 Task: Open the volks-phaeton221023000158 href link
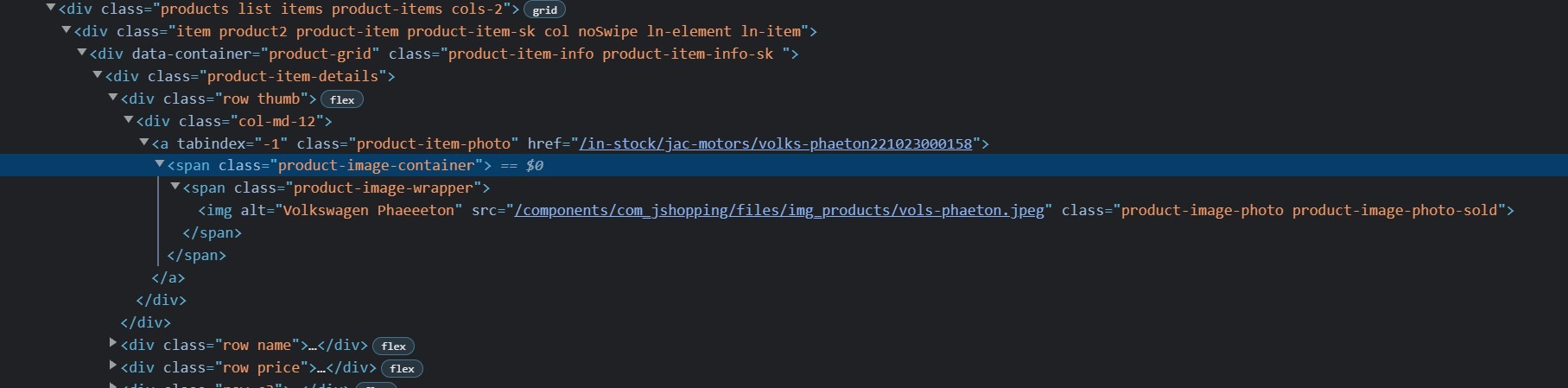[775, 143]
